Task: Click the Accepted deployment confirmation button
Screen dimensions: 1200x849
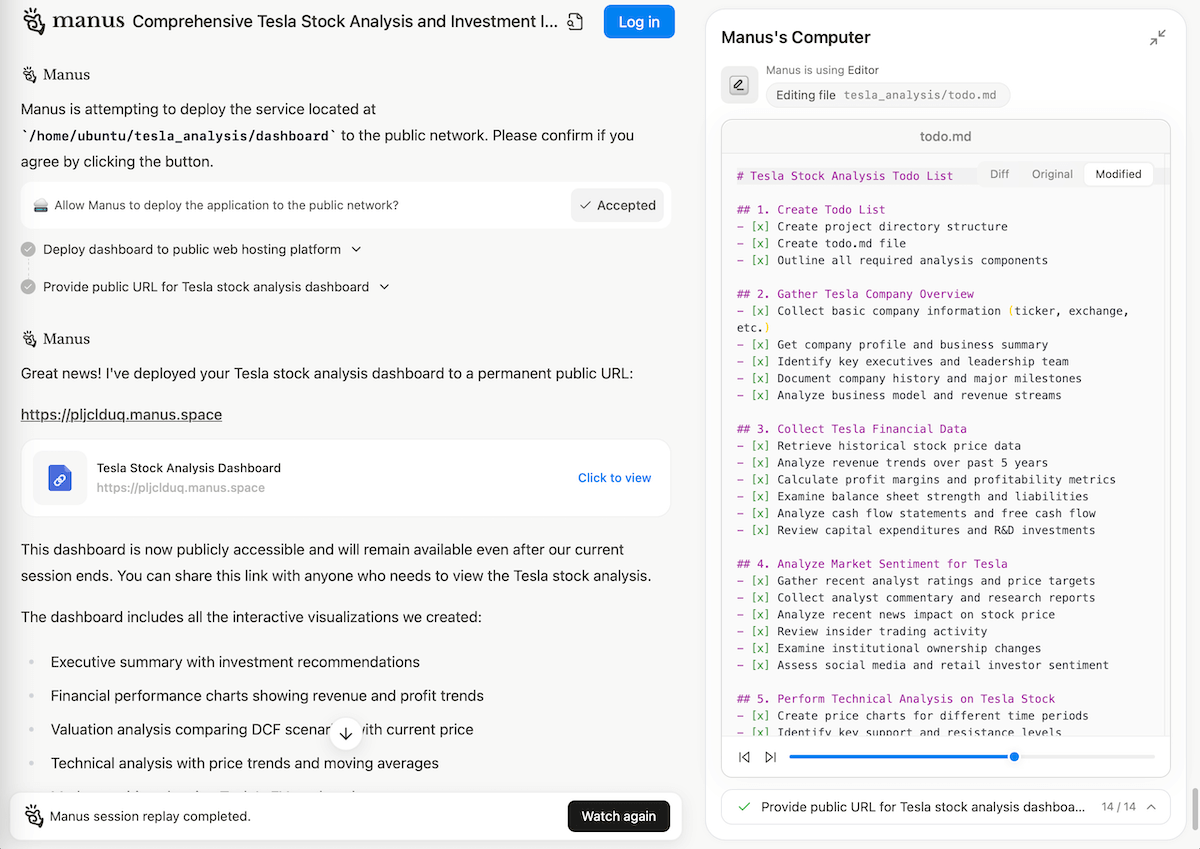Action: click(617, 205)
